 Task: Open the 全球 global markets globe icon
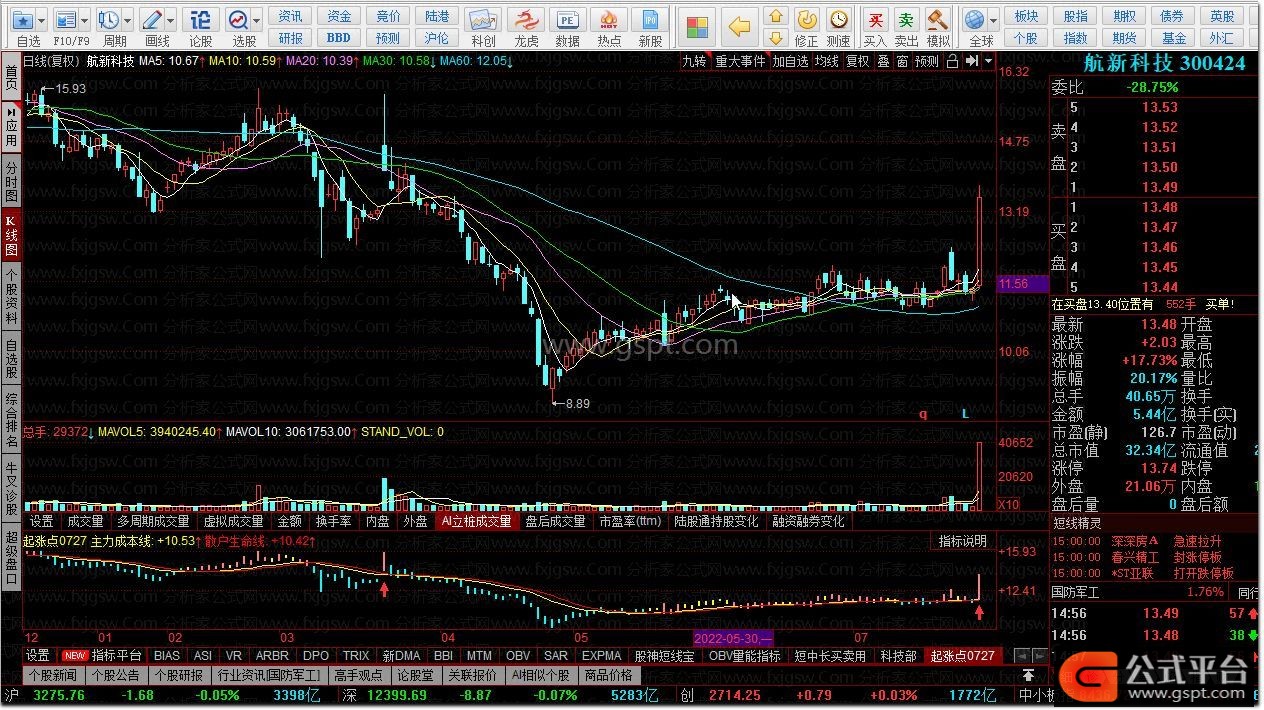(x=976, y=19)
